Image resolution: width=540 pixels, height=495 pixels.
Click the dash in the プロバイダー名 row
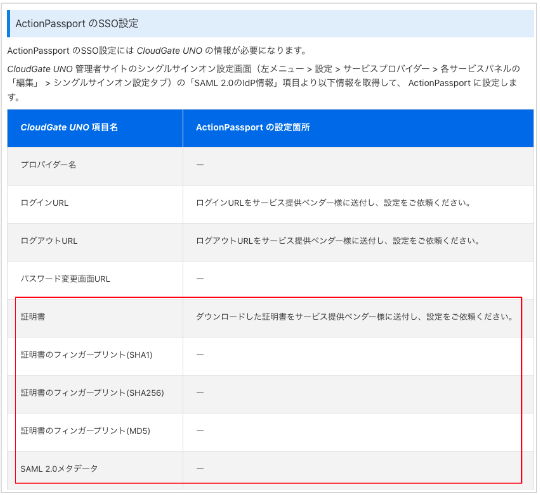pyautogui.click(x=200, y=165)
